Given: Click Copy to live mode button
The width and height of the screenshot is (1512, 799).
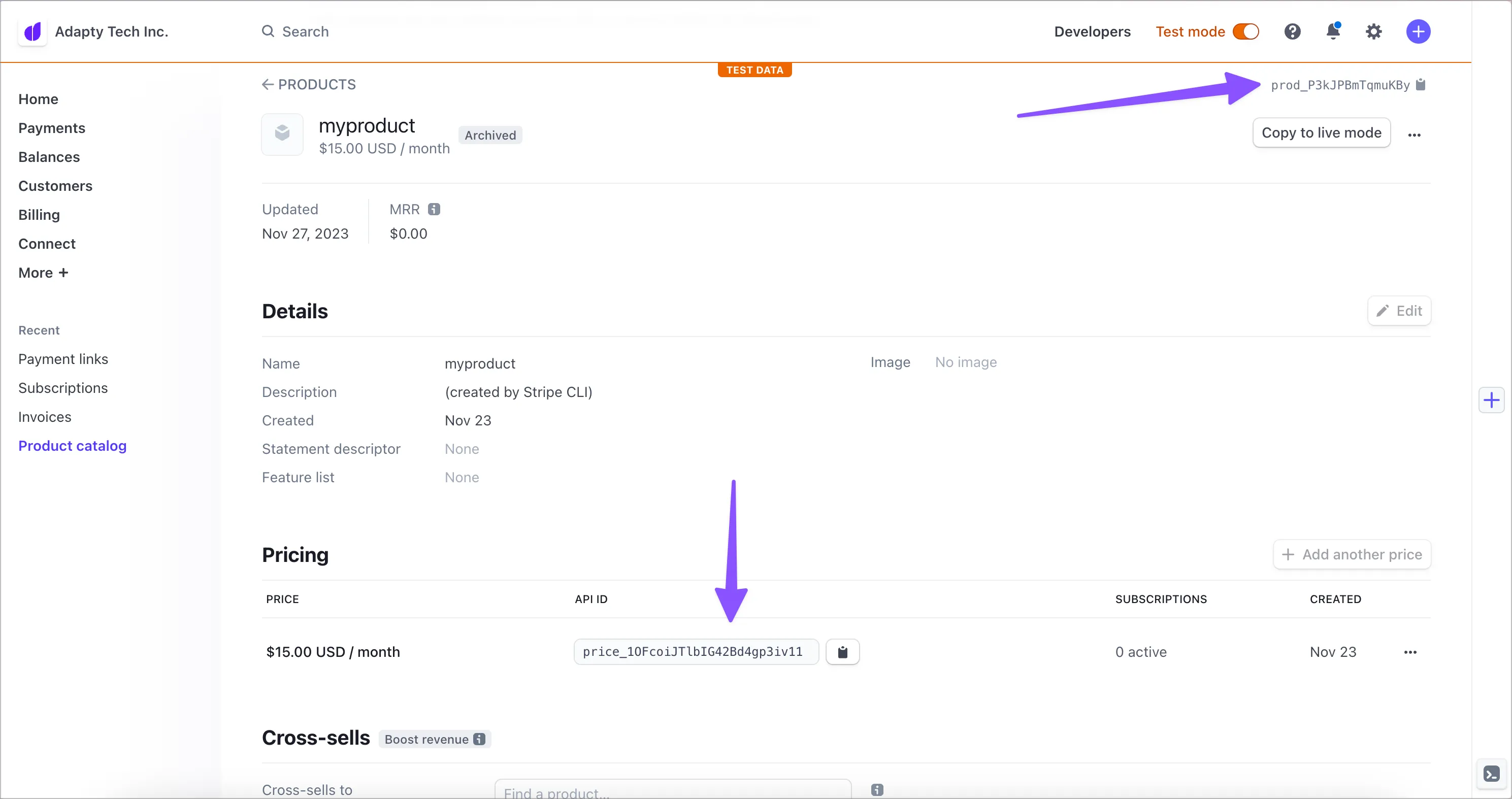Looking at the screenshot, I should tap(1321, 132).
